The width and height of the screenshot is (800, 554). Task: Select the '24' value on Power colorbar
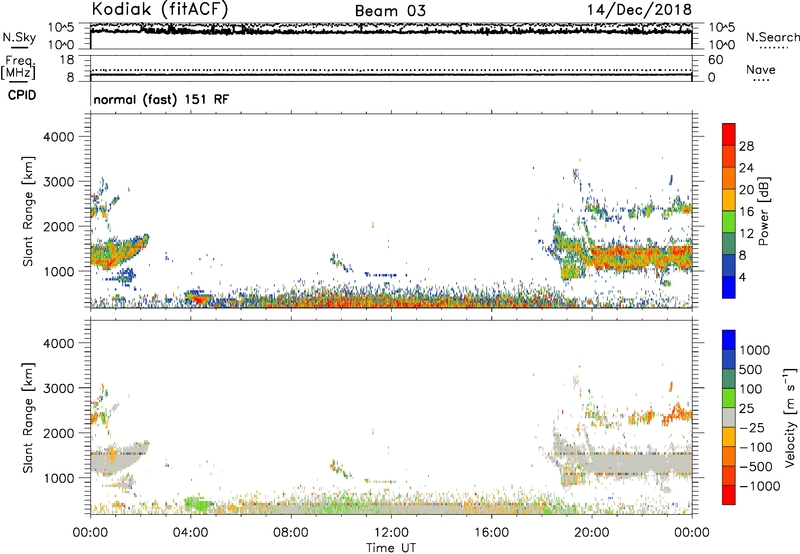(x=746, y=168)
